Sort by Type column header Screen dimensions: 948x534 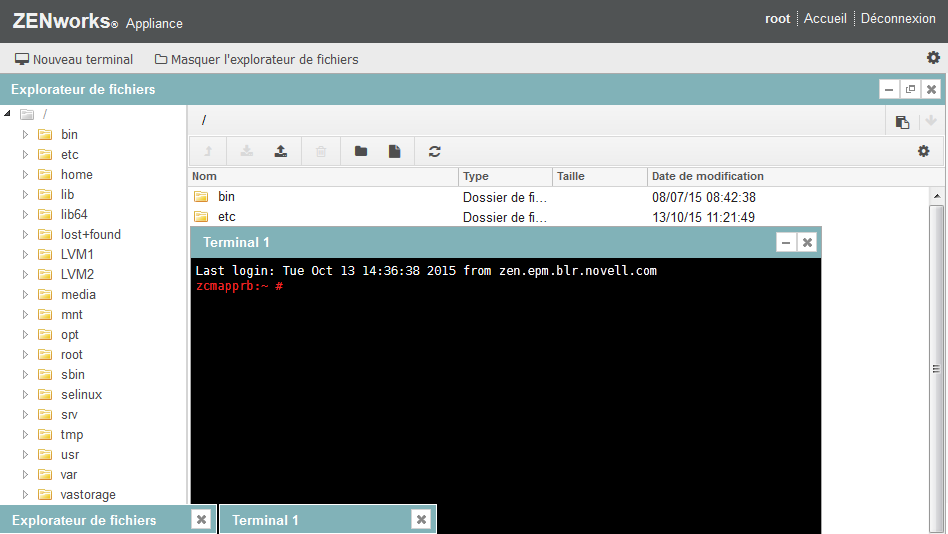(x=505, y=176)
